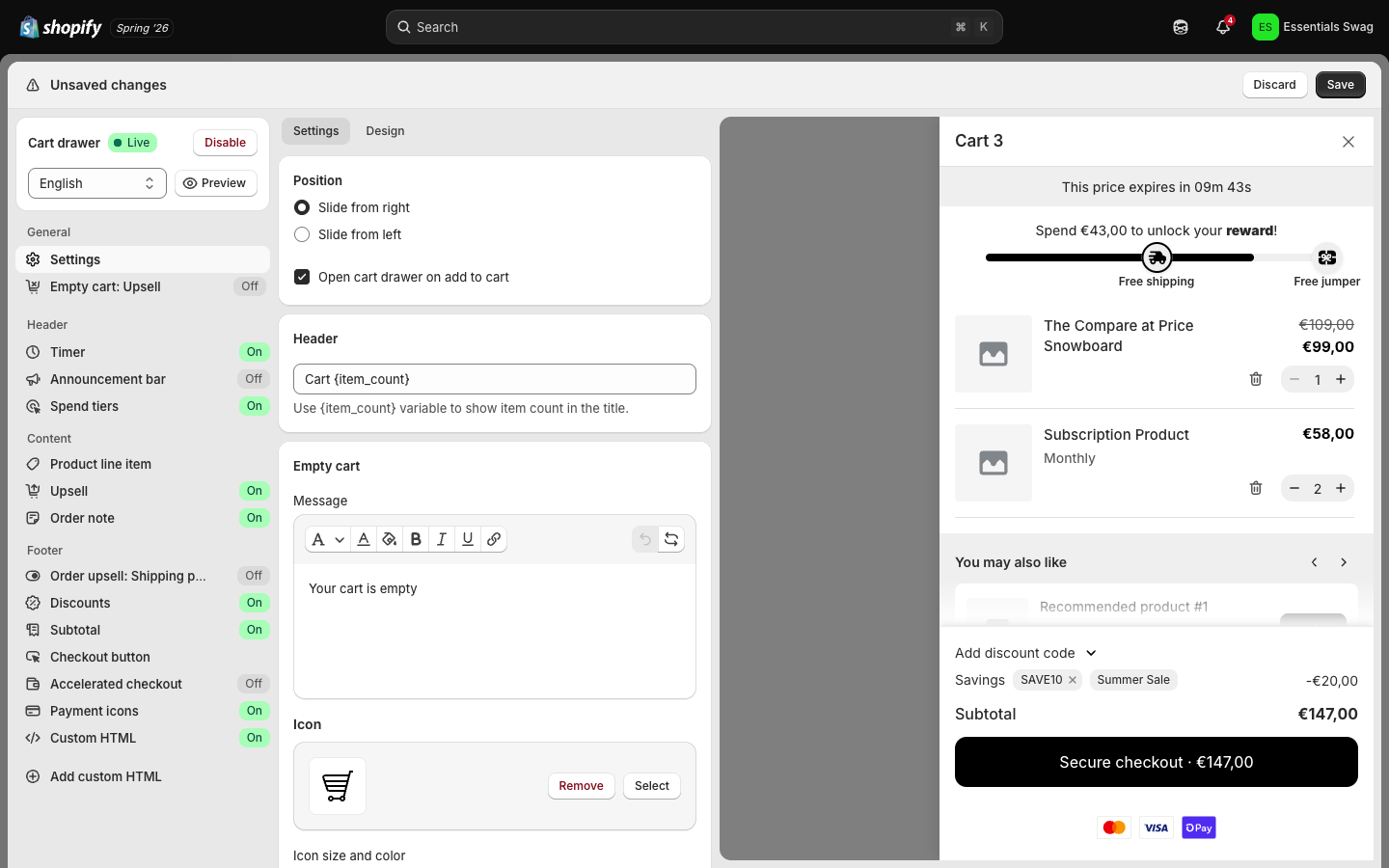Image resolution: width=1389 pixels, height=868 pixels.
Task: Click the Header text field
Action: 495,379
